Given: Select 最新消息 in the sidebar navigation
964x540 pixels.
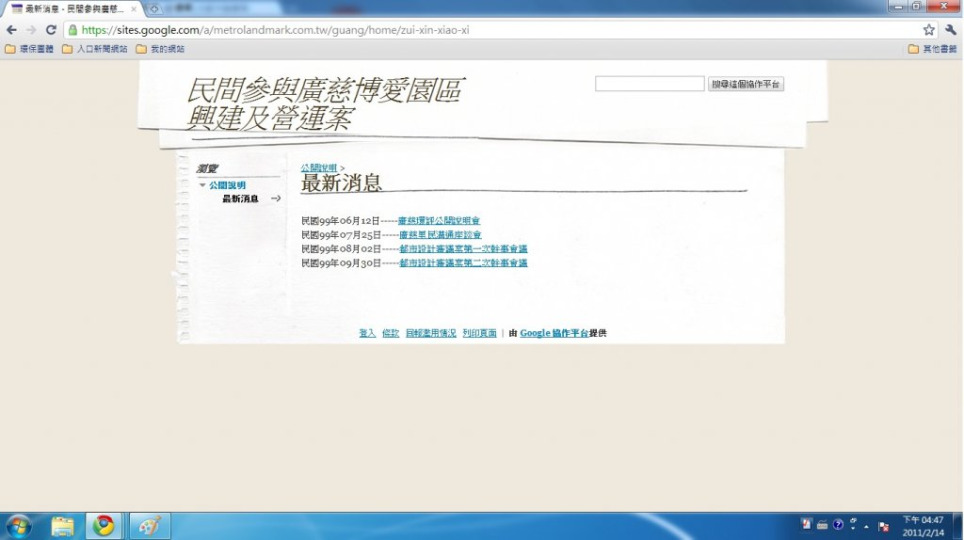Looking at the screenshot, I should pos(240,199).
